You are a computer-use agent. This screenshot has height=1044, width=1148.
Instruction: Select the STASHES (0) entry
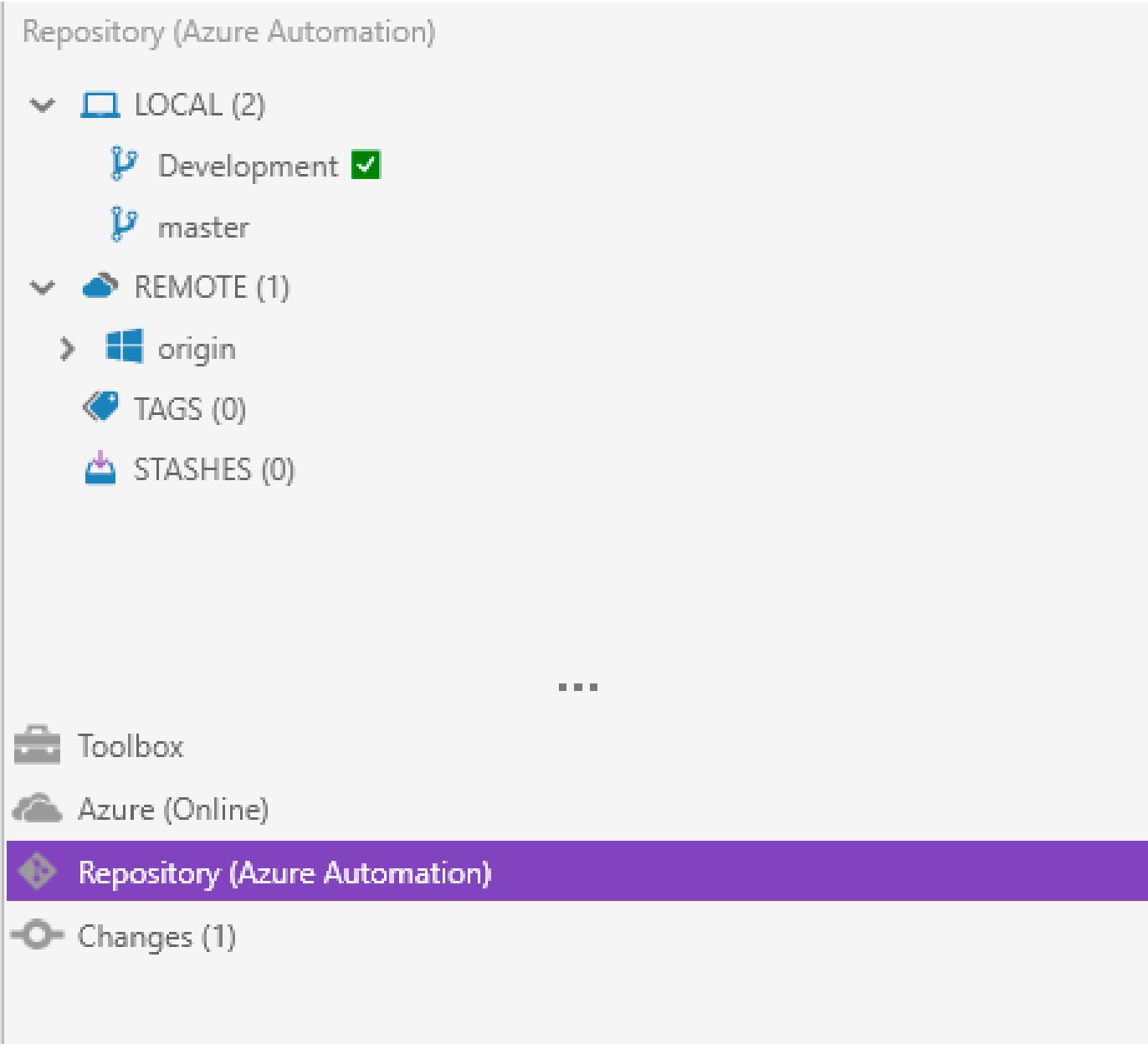click(x=214, y=469)
